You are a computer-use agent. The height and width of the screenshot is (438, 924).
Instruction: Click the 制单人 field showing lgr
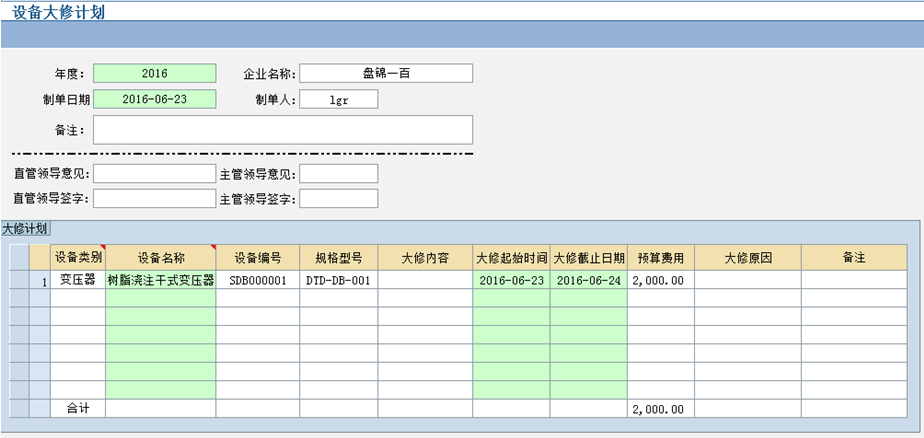338,99
